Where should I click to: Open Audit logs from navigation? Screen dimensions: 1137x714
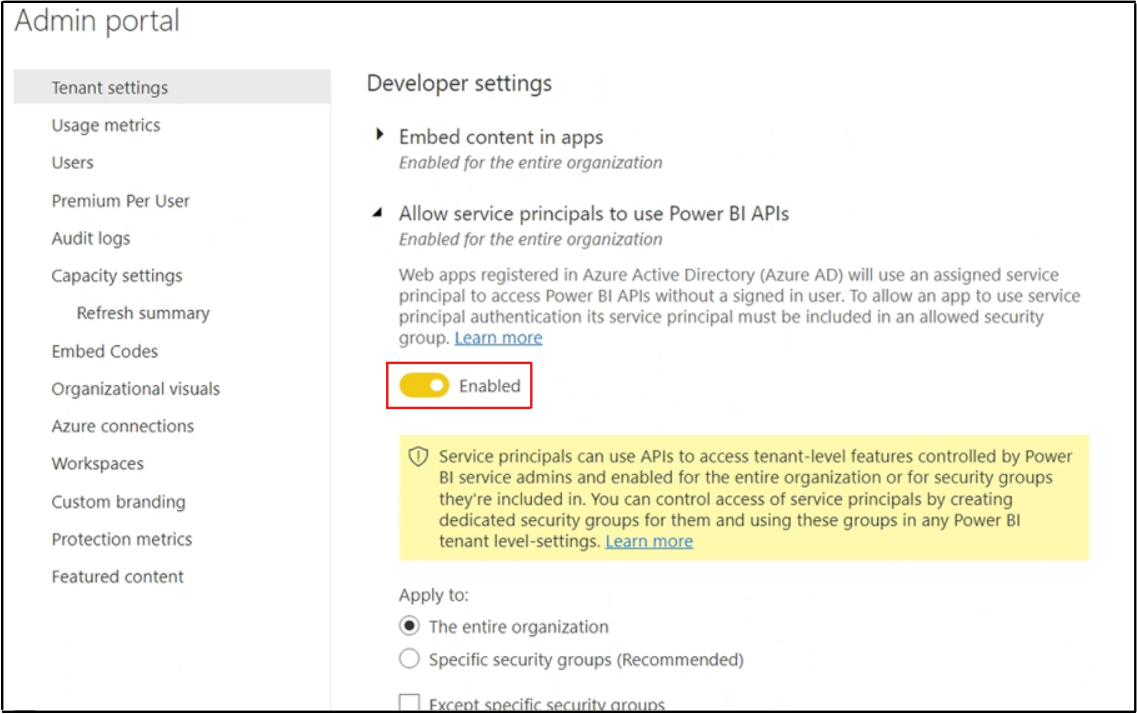[x=91, y=238]
